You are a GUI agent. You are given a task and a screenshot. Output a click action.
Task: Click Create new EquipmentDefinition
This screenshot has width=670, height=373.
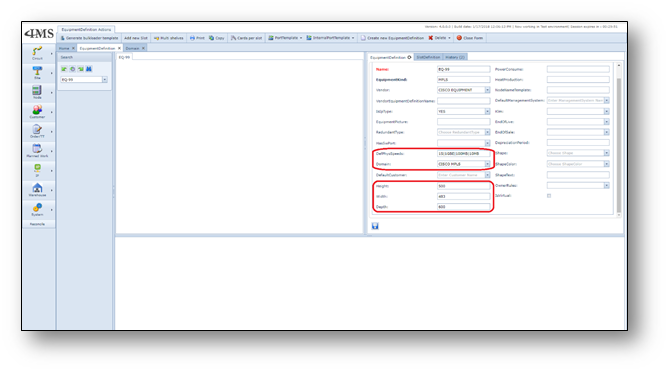click(392, 38)
